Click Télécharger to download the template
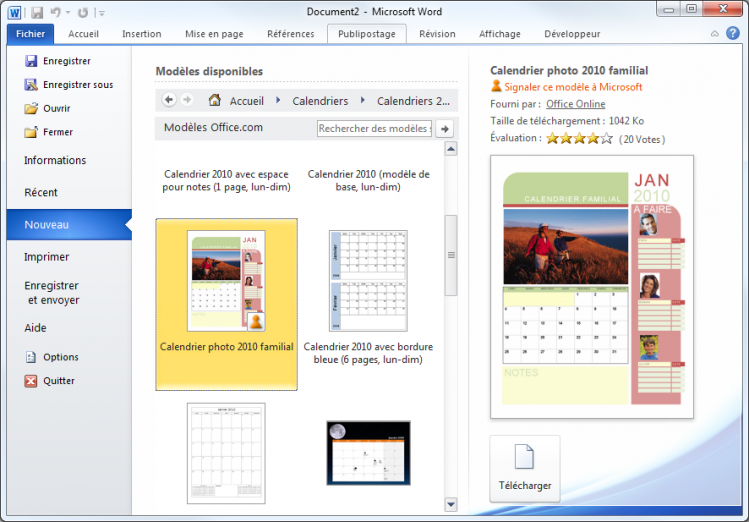Image resolution: width=749 pixels, height=522 pixels. [525, 469]
